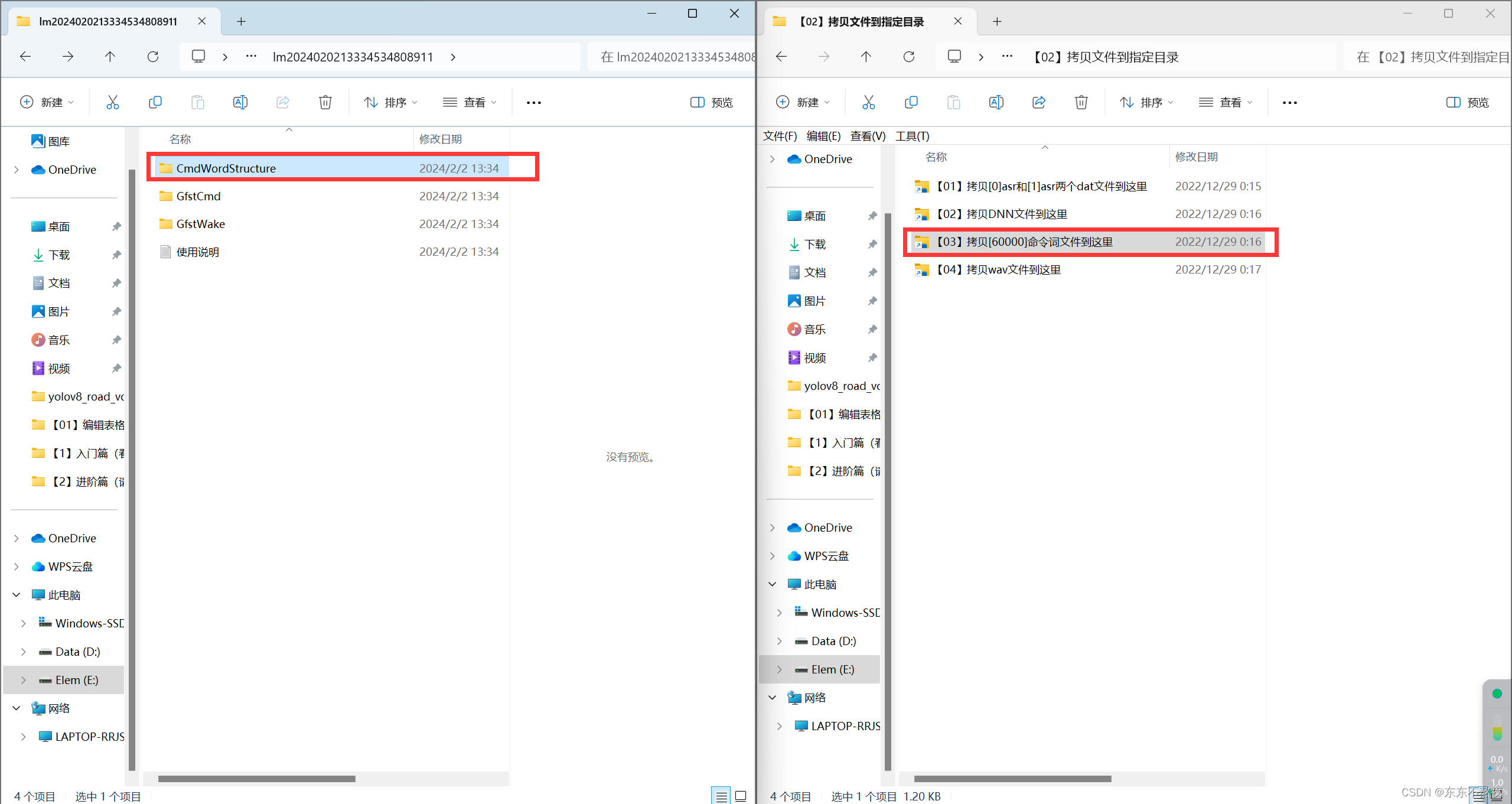Click Rename icon in left window toolbar
The image size is (1512, 804).
pos(240,102)
